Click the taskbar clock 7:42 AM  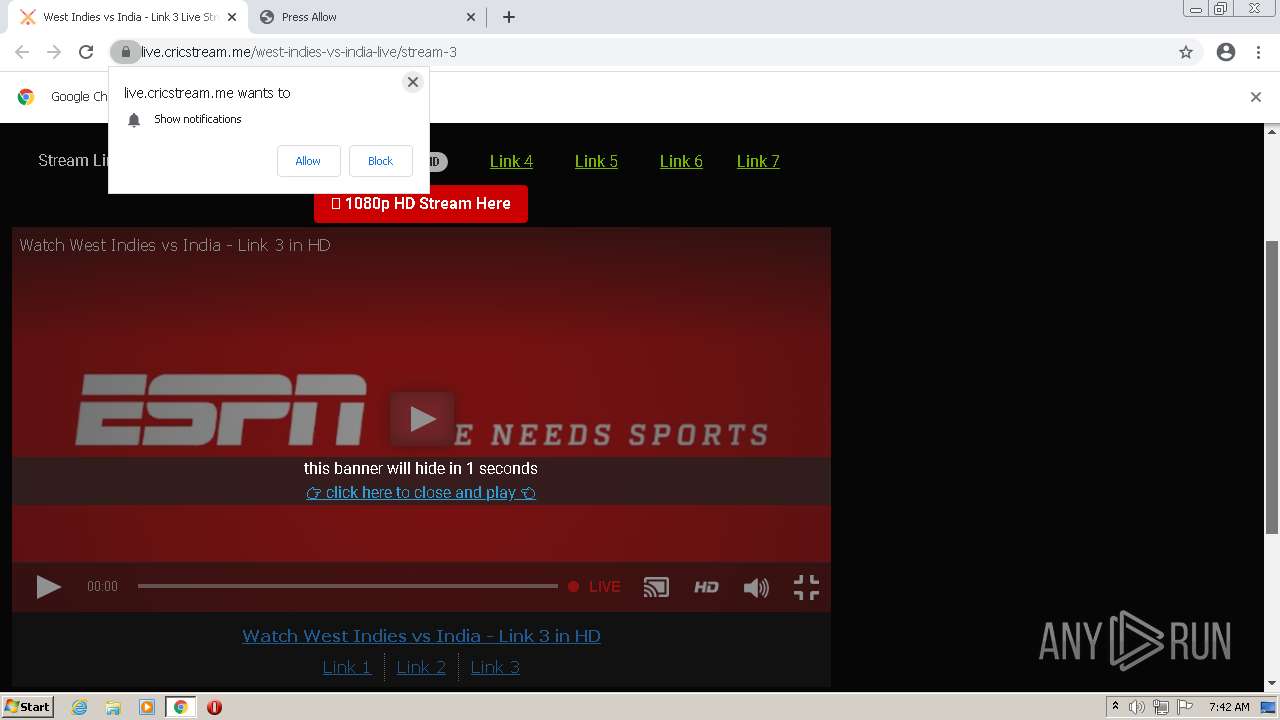[x=1229, y=707]
